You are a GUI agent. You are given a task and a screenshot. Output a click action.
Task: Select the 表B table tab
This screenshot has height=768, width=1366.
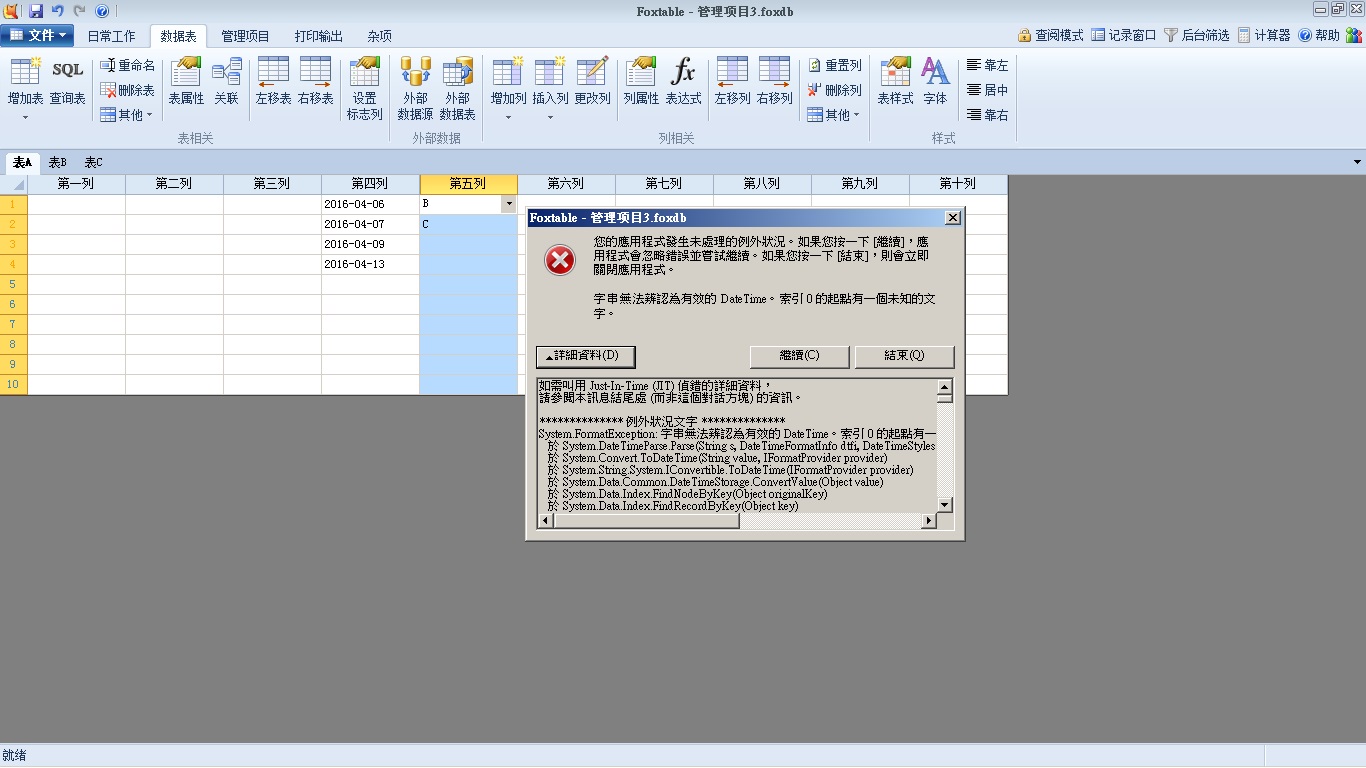pyautogui.click(x=57, y=162)
